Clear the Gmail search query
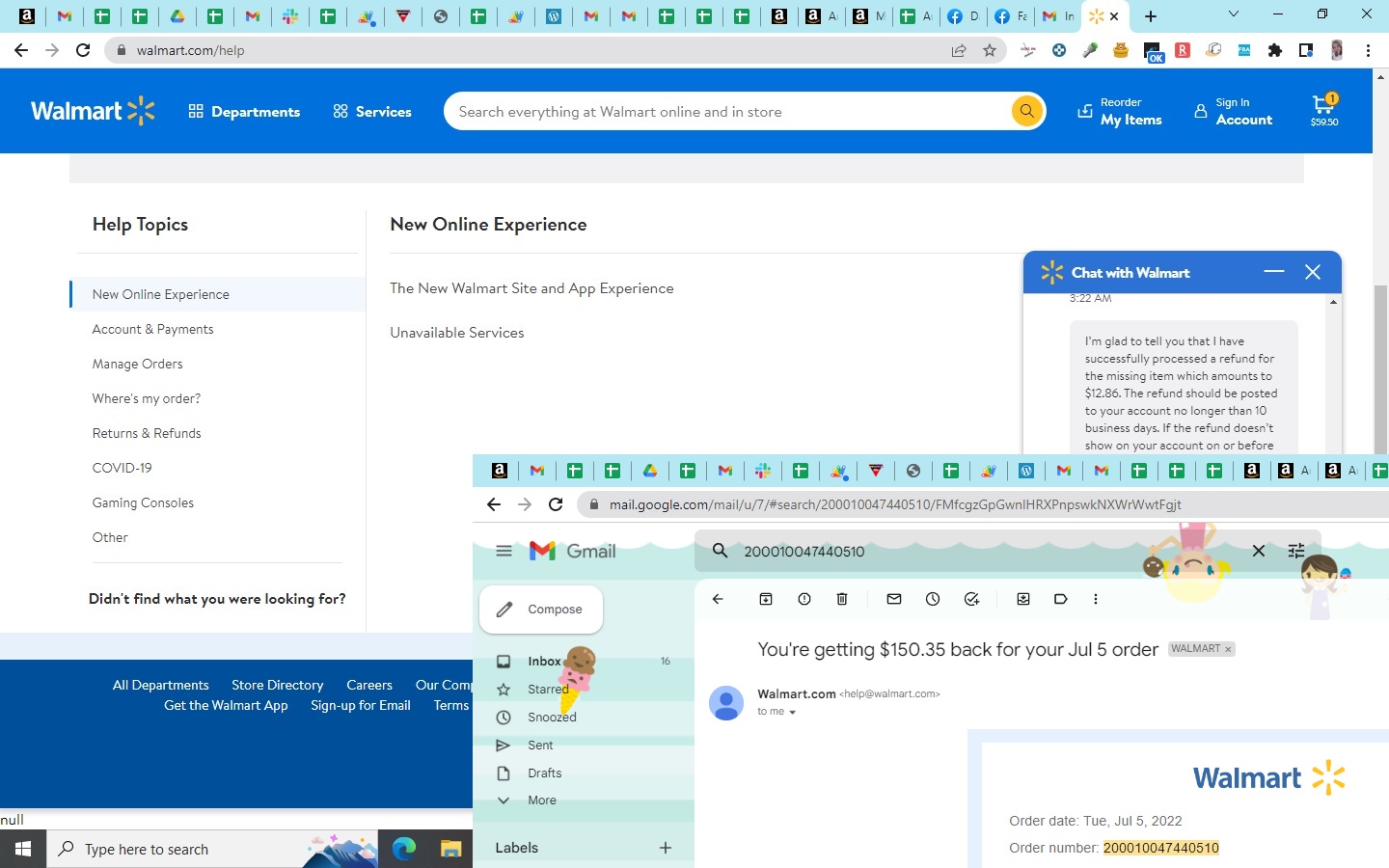 click(1259, 551)
